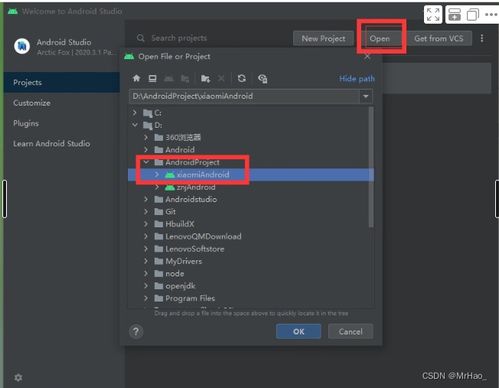499x388 pixels.
Task: Open settings gear at bottom left
Action: point(18,377)
